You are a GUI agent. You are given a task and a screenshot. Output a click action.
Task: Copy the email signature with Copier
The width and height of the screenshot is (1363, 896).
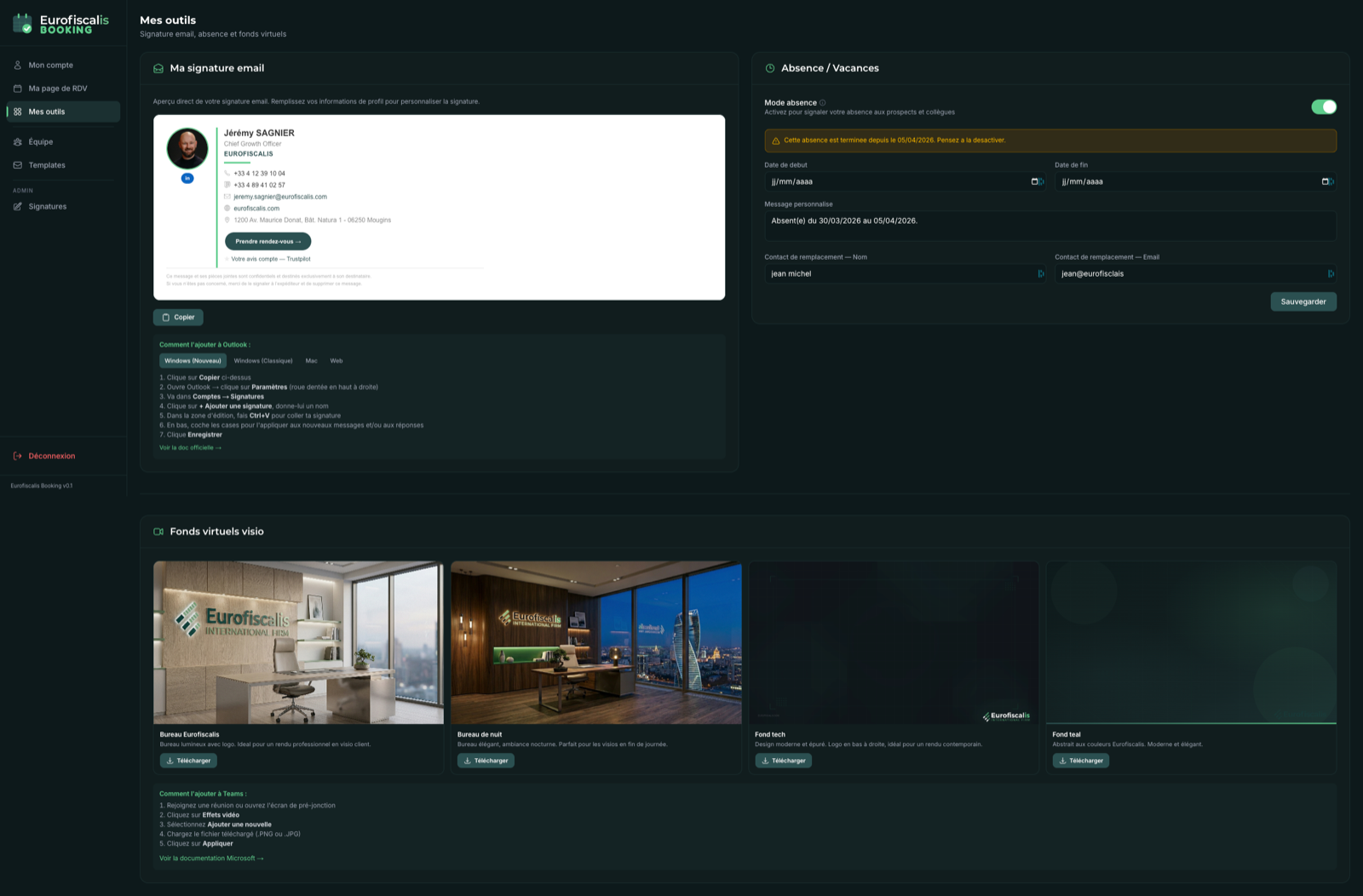tap(178, 318)
